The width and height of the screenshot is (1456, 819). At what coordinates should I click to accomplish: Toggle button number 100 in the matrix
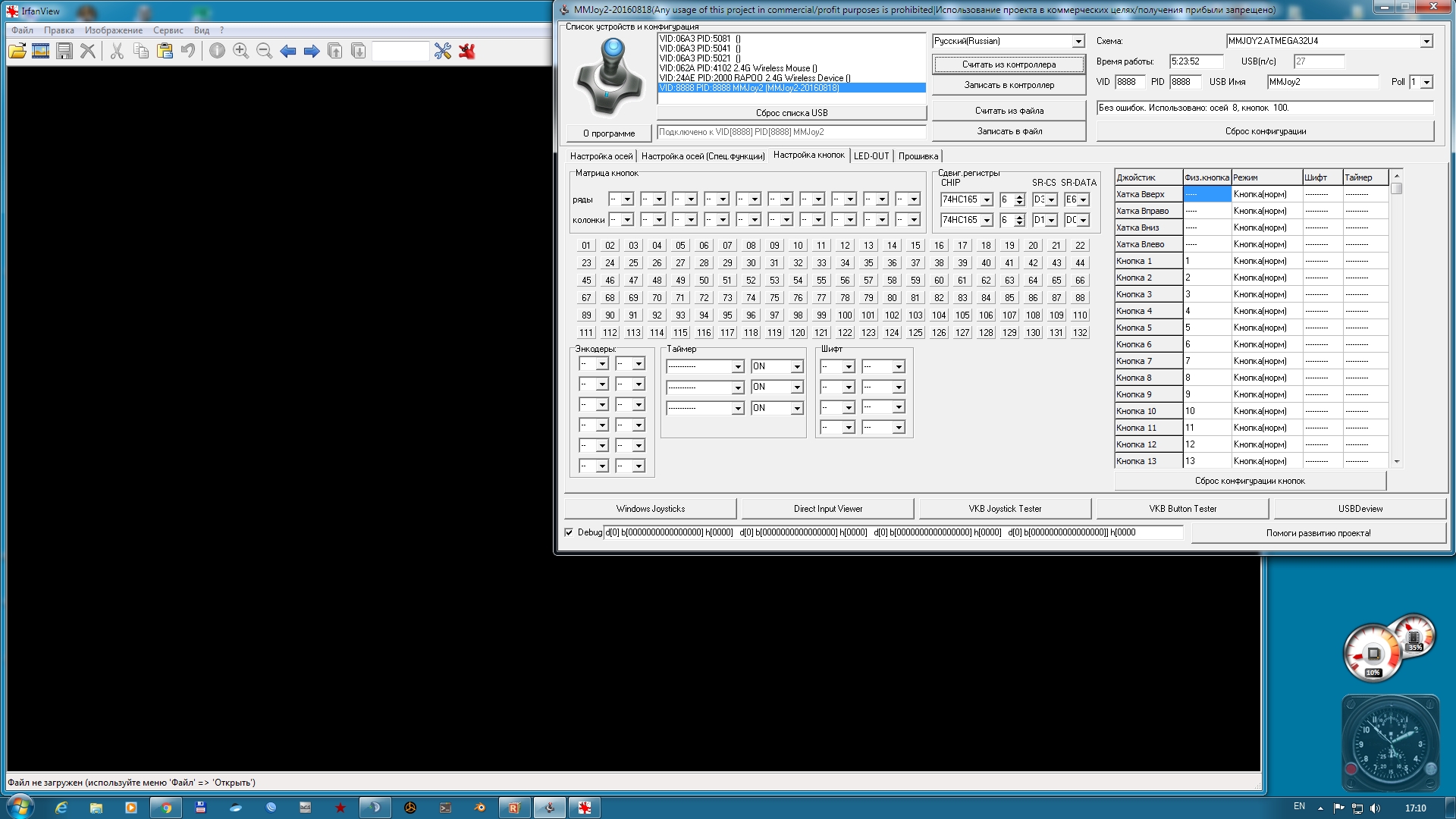(845, 315)
